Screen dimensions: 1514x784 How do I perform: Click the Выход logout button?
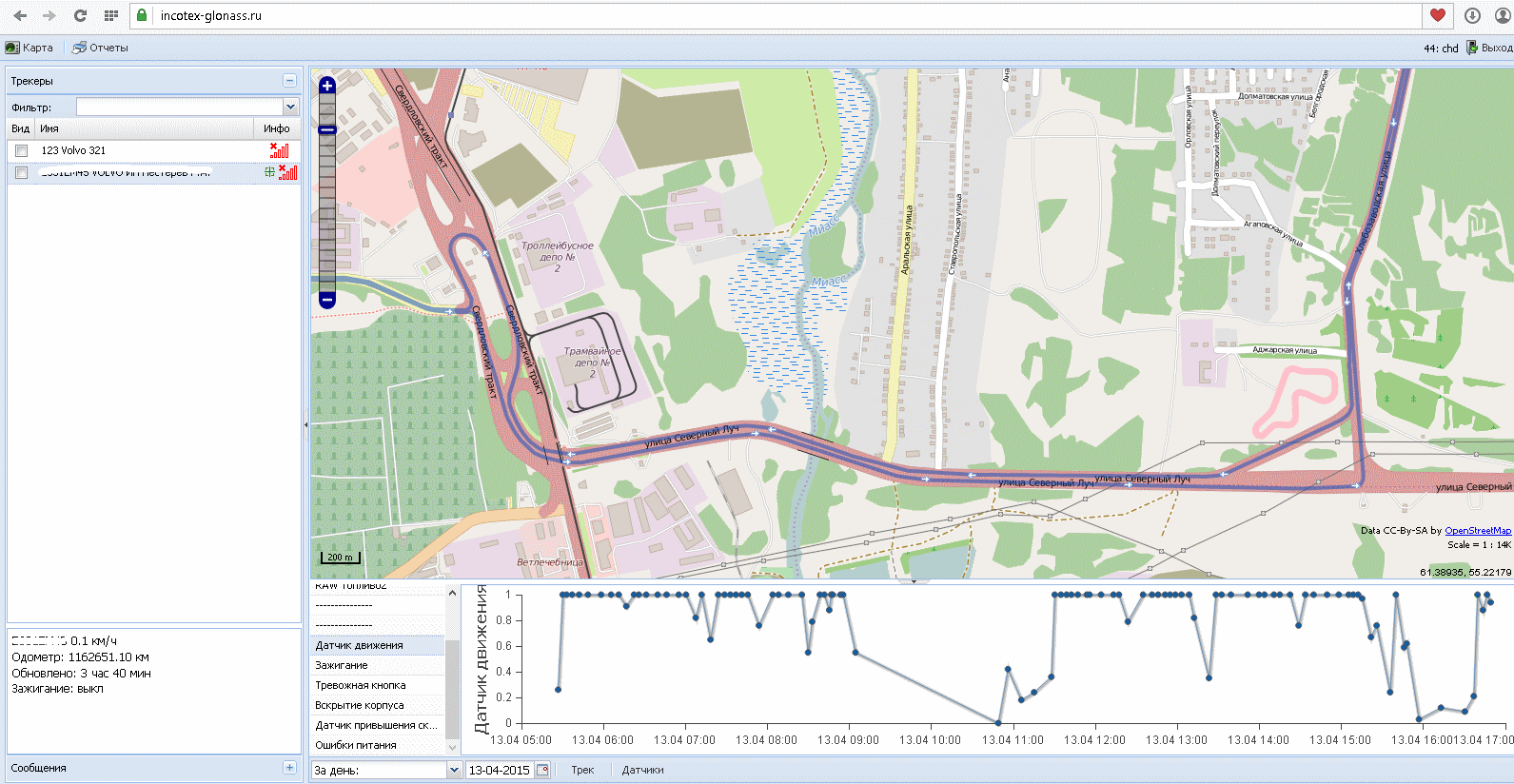click(x=1489, y=48)
